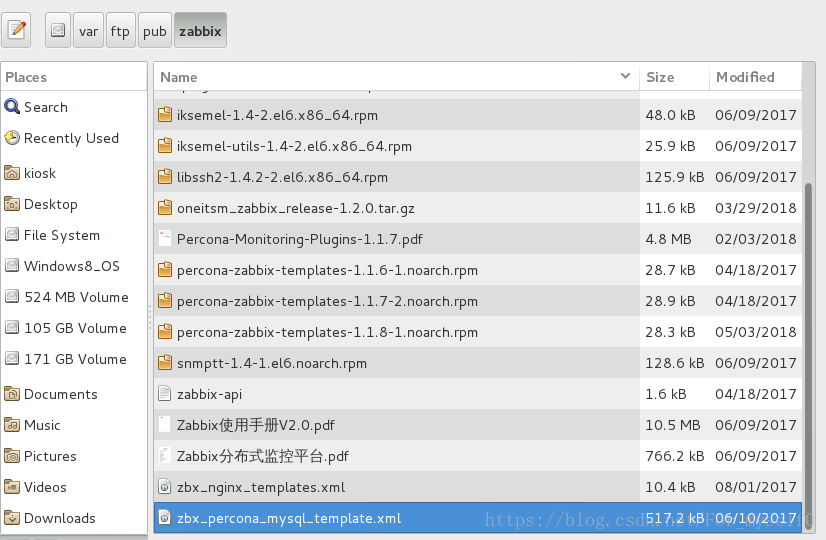Toggle the type-a-file-name pencil button
Viewport: 826px width, 540px height.
[x=16, y=31]
